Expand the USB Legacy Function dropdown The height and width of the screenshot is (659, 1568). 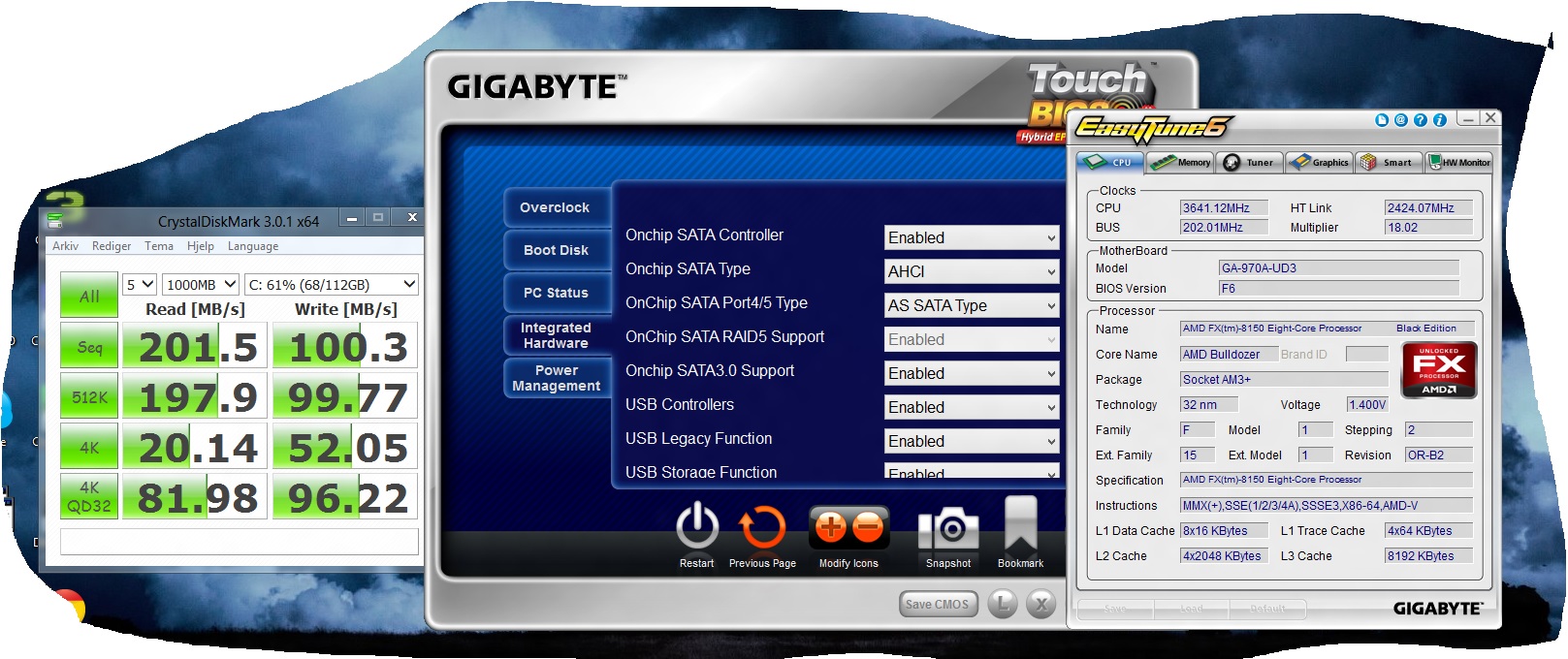972,441
